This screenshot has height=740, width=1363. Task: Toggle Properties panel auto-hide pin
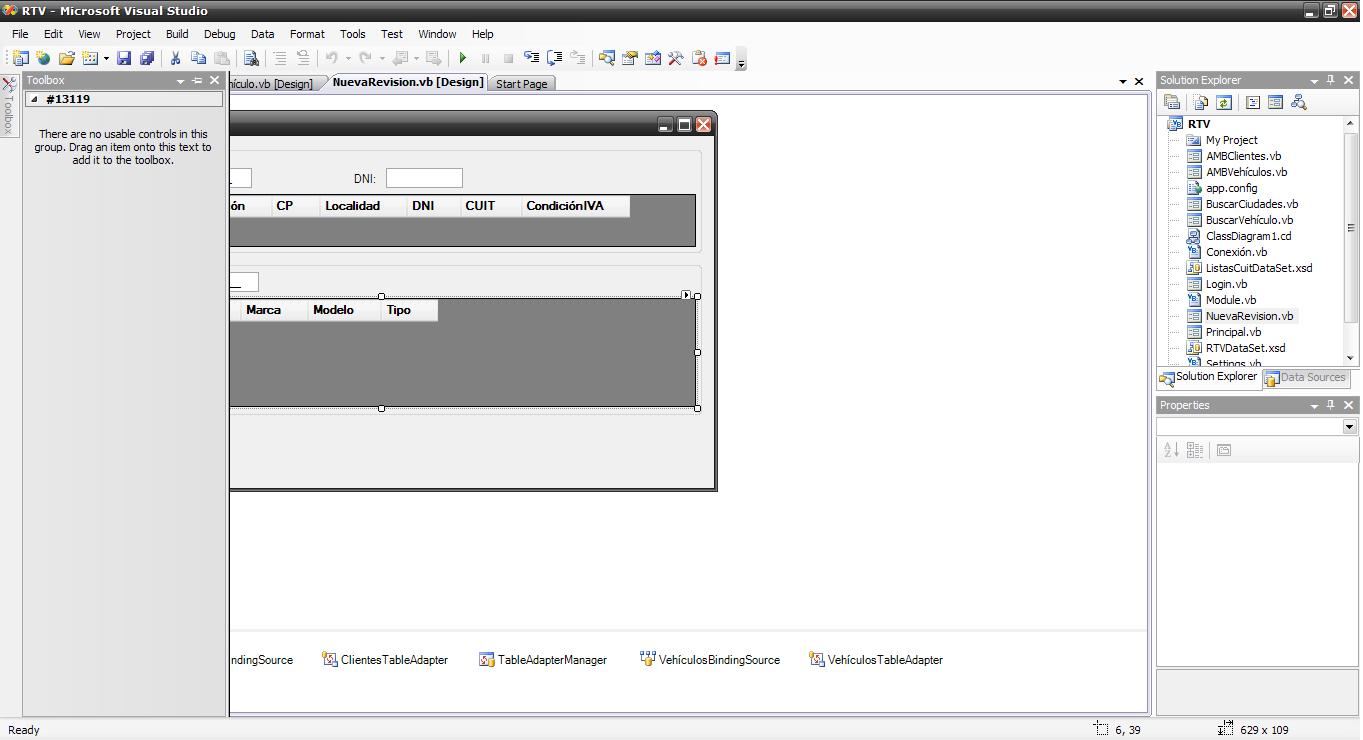1330,405
